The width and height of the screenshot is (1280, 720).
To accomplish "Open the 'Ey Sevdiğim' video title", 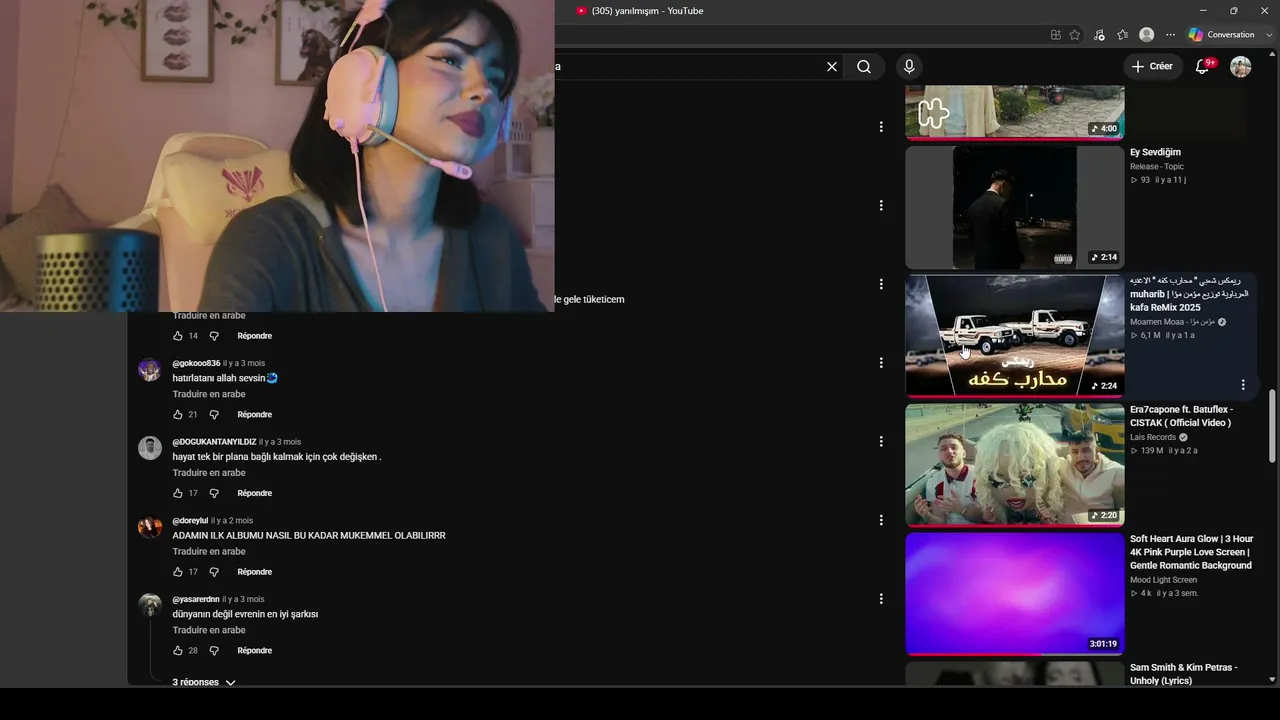I will (1155, 152).
